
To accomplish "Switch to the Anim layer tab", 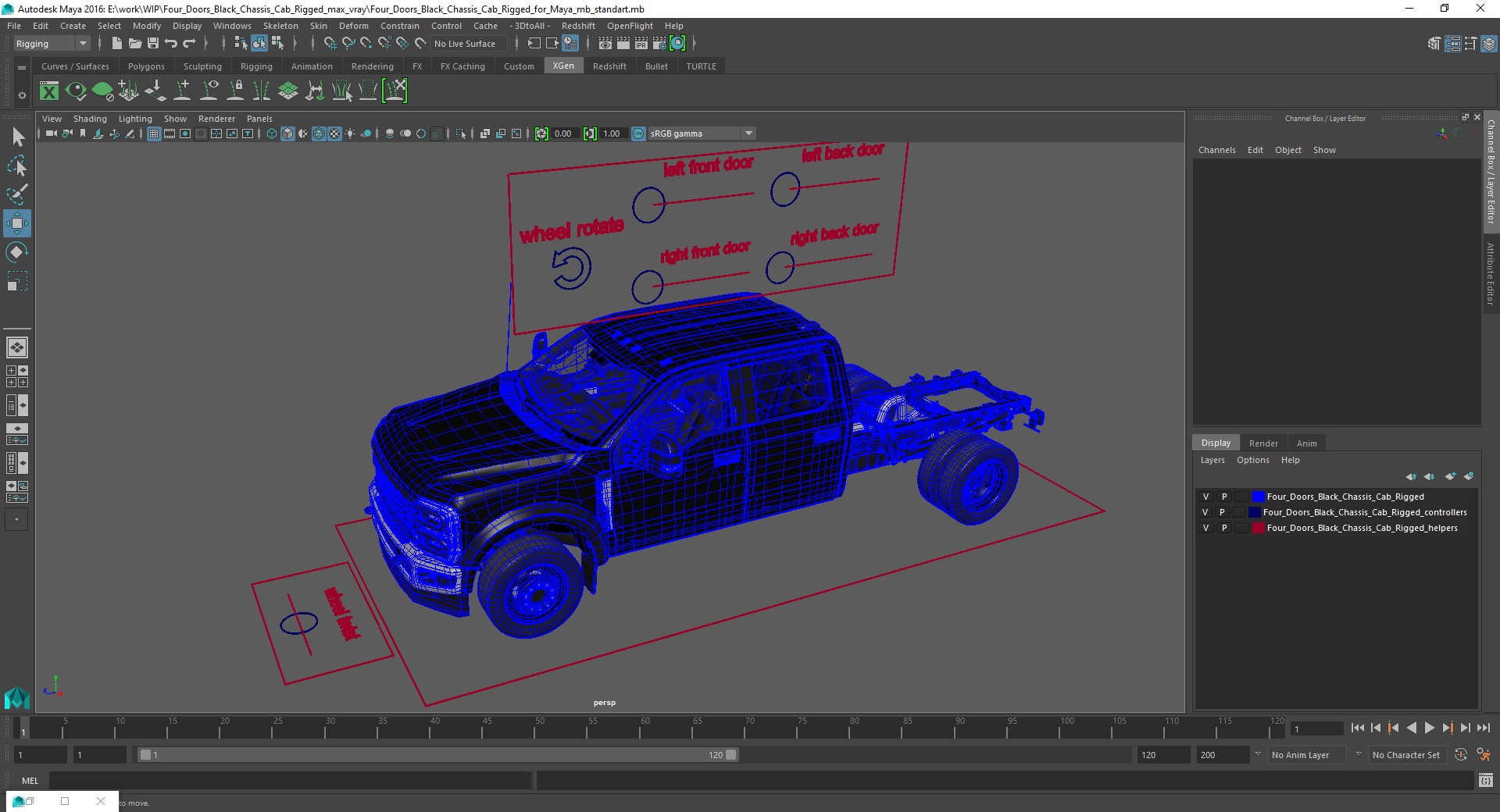I will [x=1306, y=443].
